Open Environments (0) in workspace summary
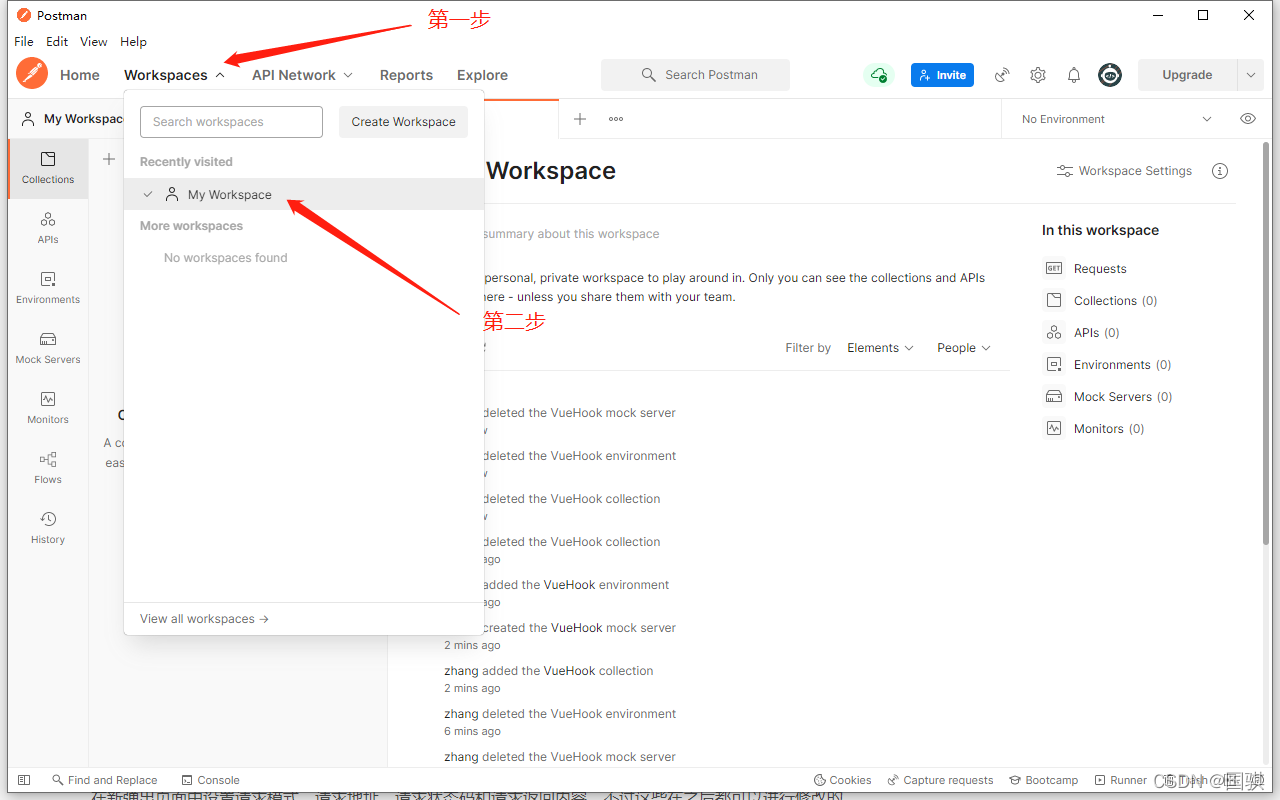The width and height of the screenshot is (1280, 800). [1108, 364]
